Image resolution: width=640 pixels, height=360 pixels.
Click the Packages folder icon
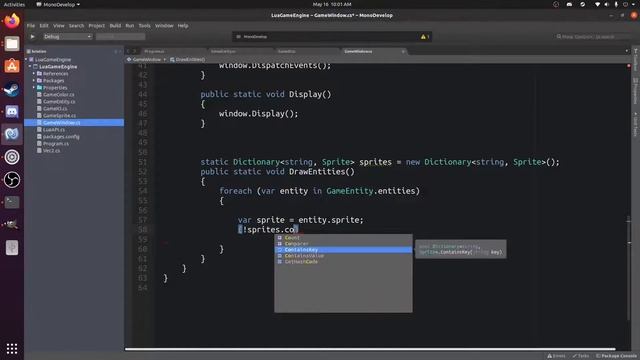tap(39, 80)
